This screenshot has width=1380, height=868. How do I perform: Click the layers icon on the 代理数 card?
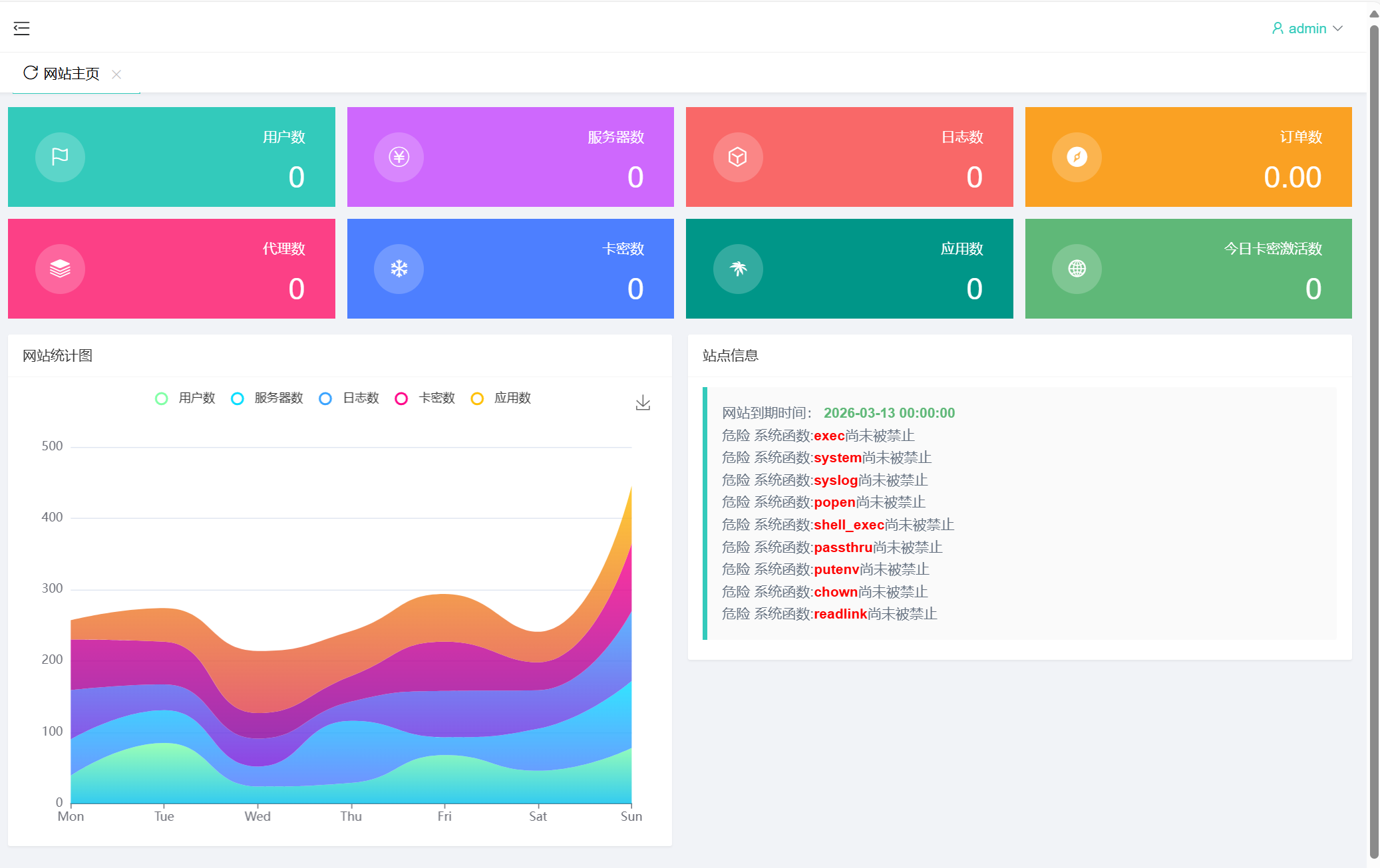pyautogui.click(x=60, y=269)
